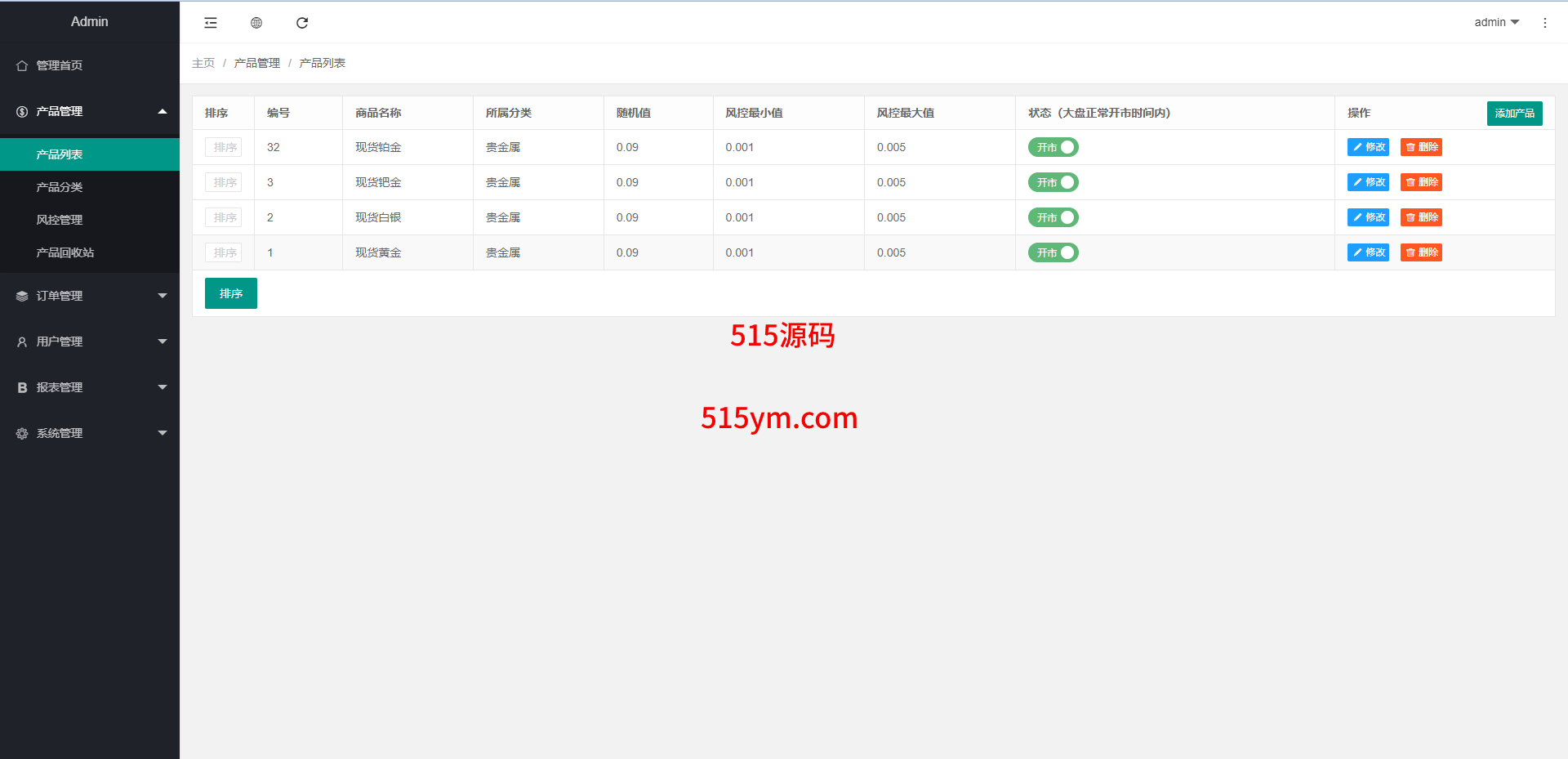The height and width of the screenshot is (759, 1568).
Task: Click the globe website icon in header
Action: pos(256,23)
